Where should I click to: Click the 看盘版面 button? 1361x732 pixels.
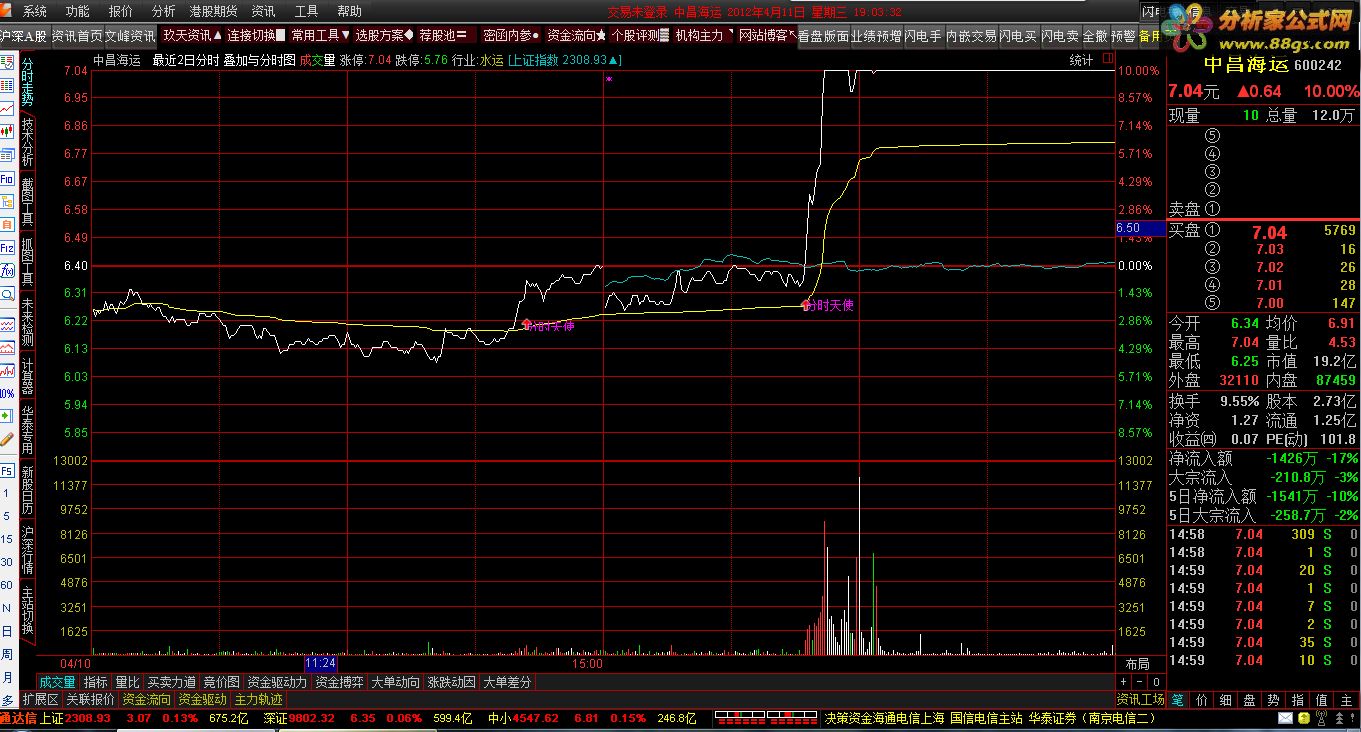(x=824, y=36)
